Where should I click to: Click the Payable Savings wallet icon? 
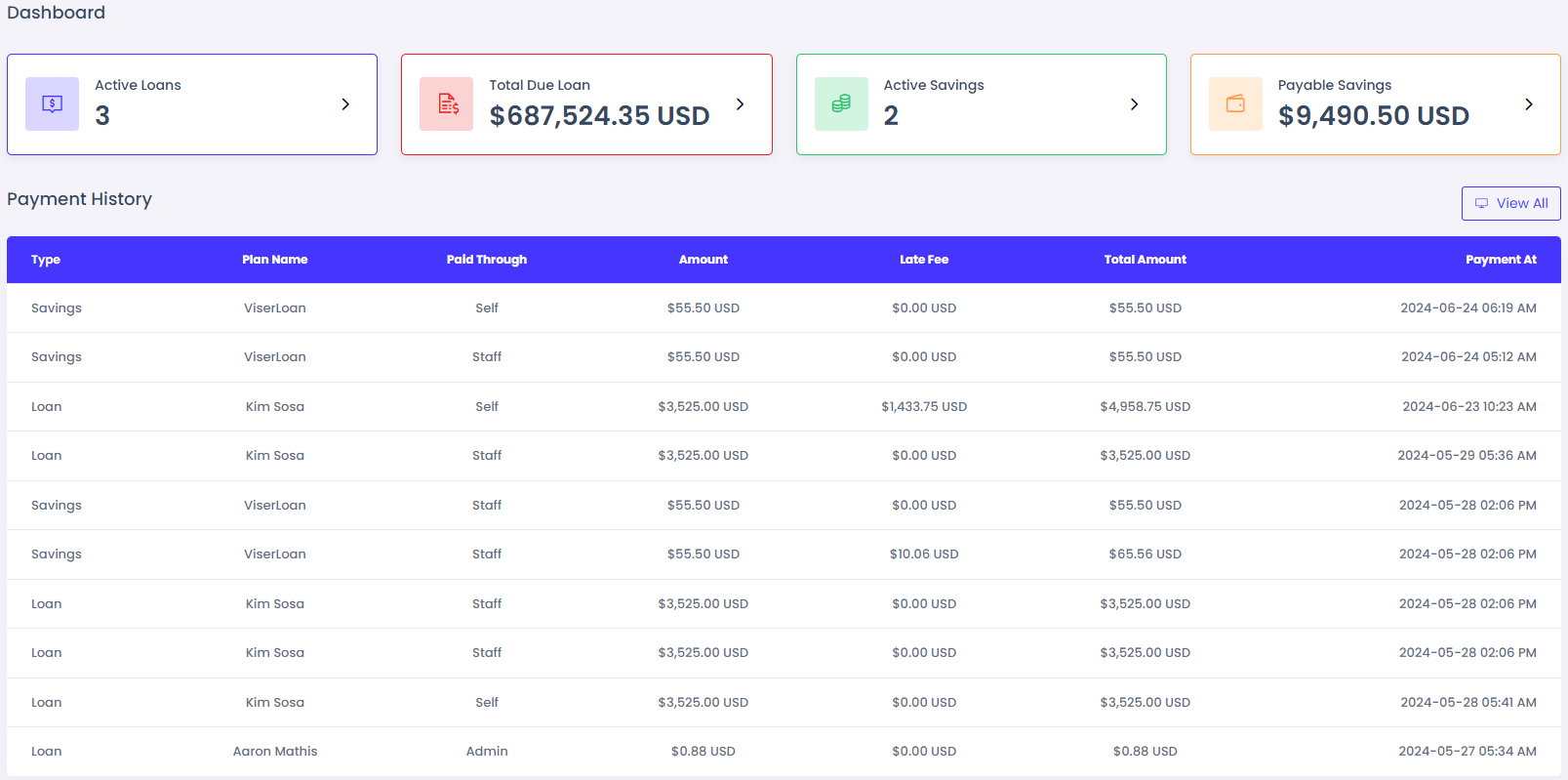[x=1235, y=104]
